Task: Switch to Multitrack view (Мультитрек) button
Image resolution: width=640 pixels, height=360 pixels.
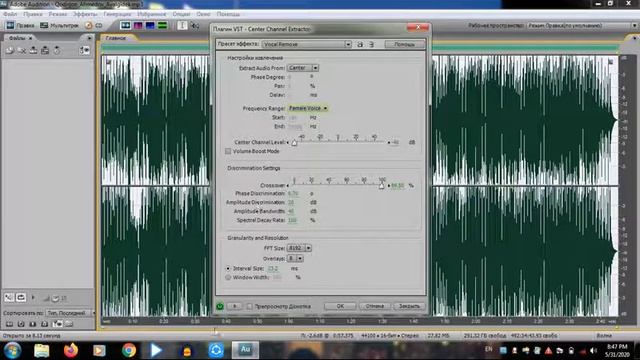Action: click(x=59, y=25)
